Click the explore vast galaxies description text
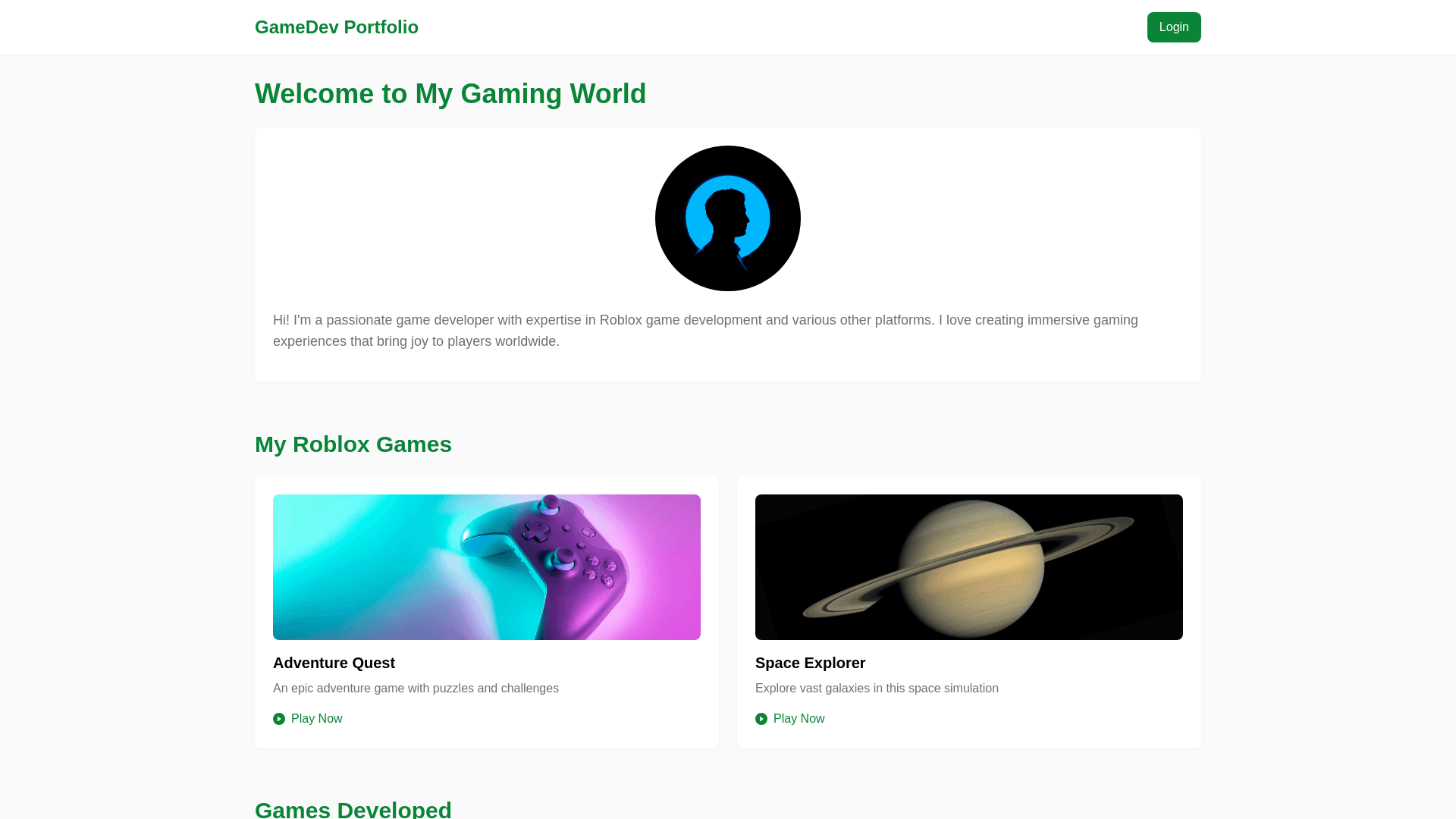Image resolution: width=1456 pixels, height=819 pixels. pyautogui.click(x=877, y=689)
